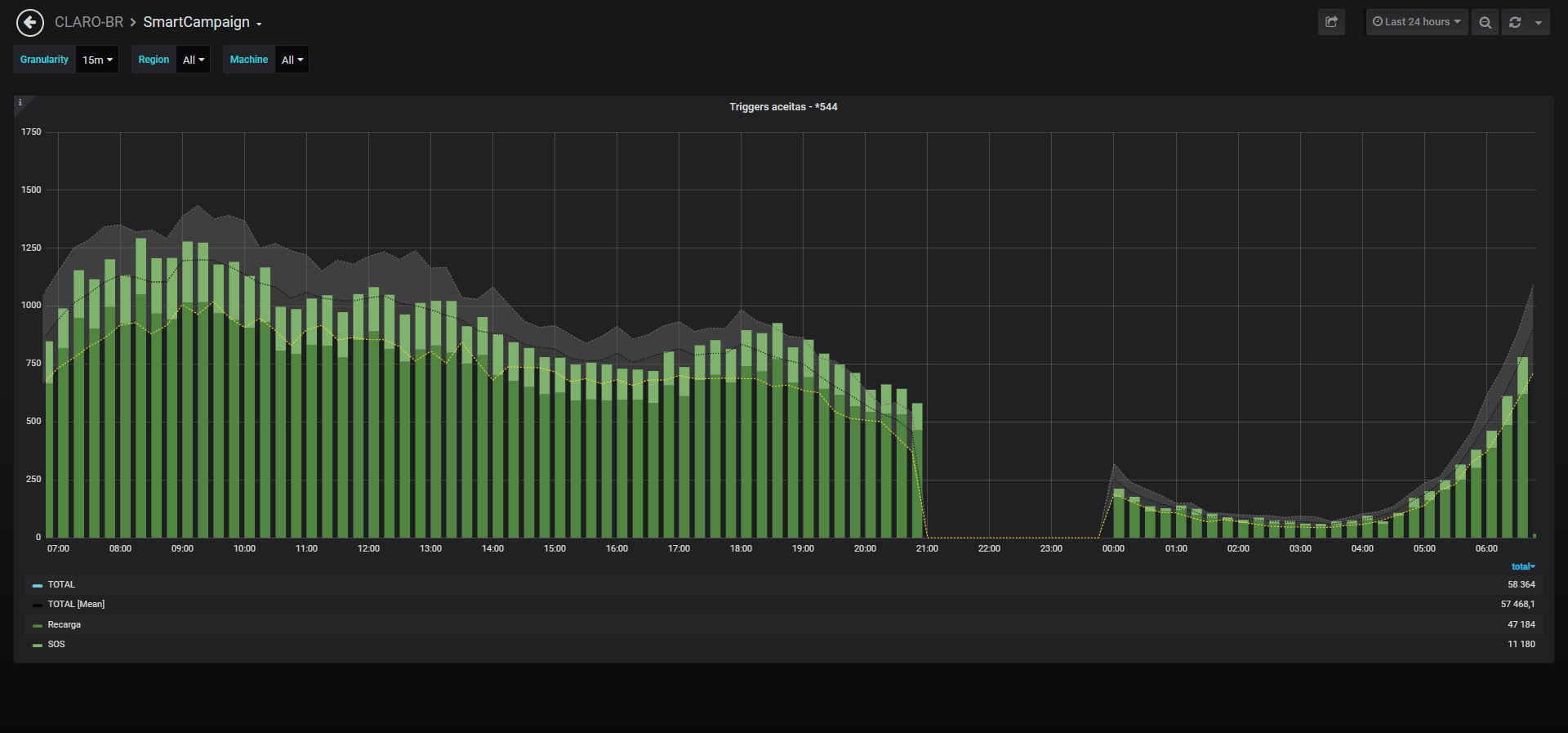Image resolution: width=1568 pixels, height=733 pixels.
Task: Open the Machine All dropdown
Action: (x=292, y=60)
